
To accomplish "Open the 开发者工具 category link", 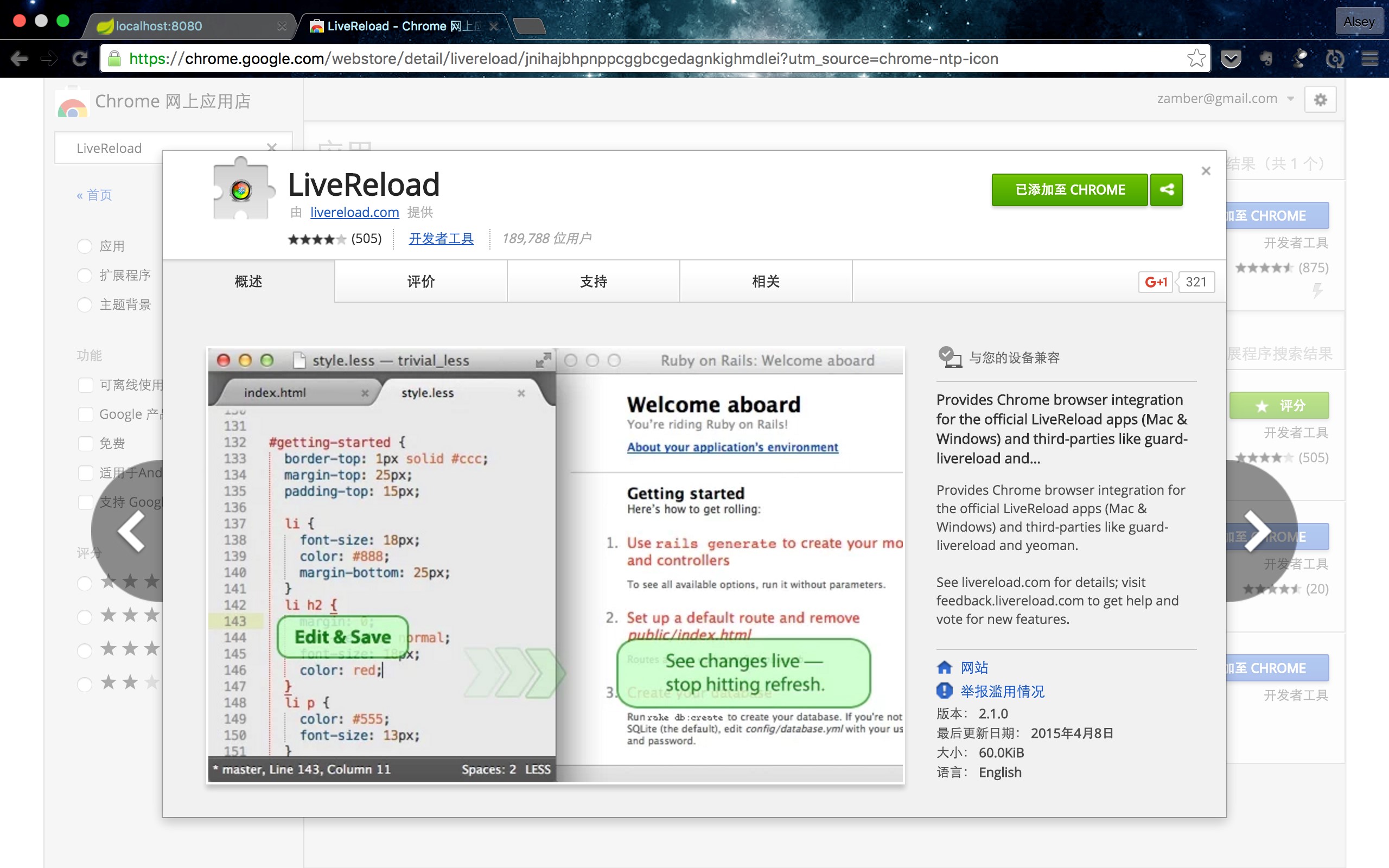I will (x=441, y=239).
